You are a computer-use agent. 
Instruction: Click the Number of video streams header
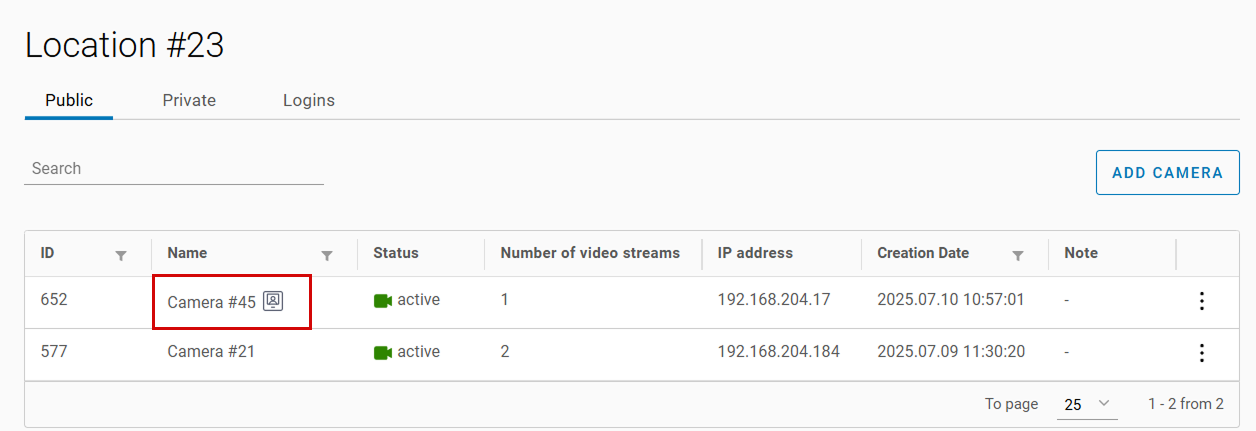coord(590,253)
